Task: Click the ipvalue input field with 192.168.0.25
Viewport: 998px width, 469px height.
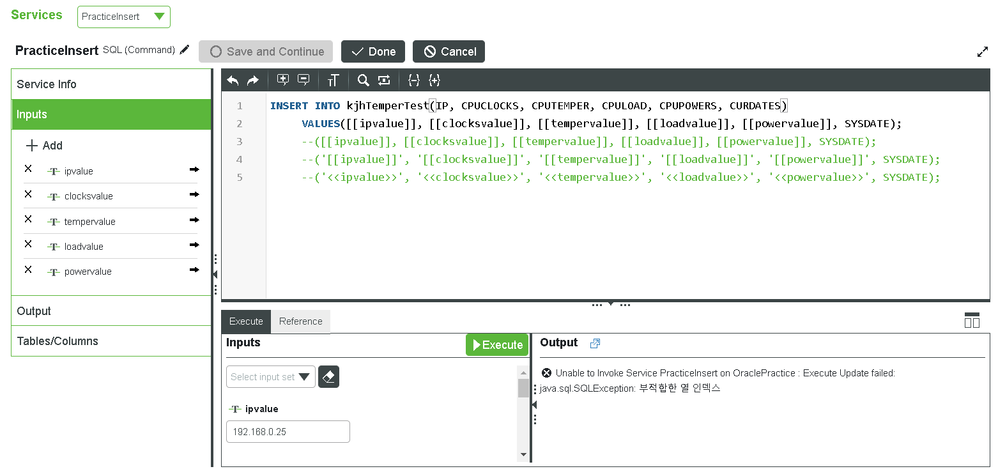Action: 288,431
